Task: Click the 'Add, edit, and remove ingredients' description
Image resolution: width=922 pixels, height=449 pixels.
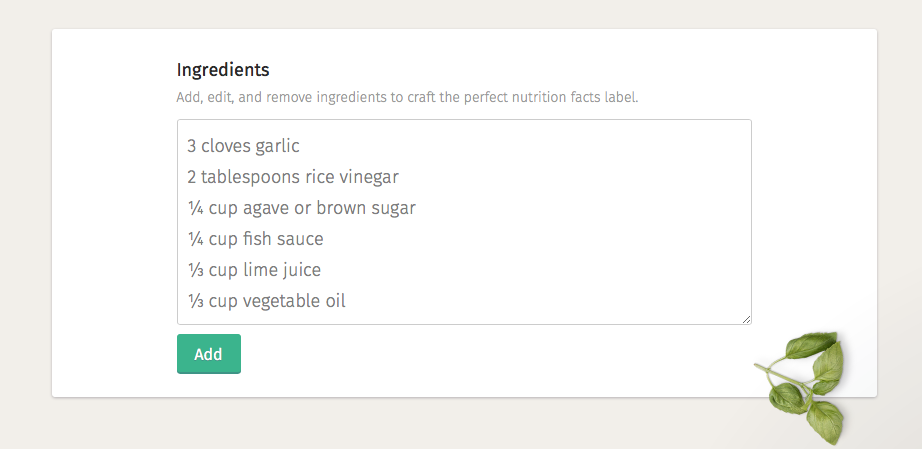Action: [x=407, y=97]
